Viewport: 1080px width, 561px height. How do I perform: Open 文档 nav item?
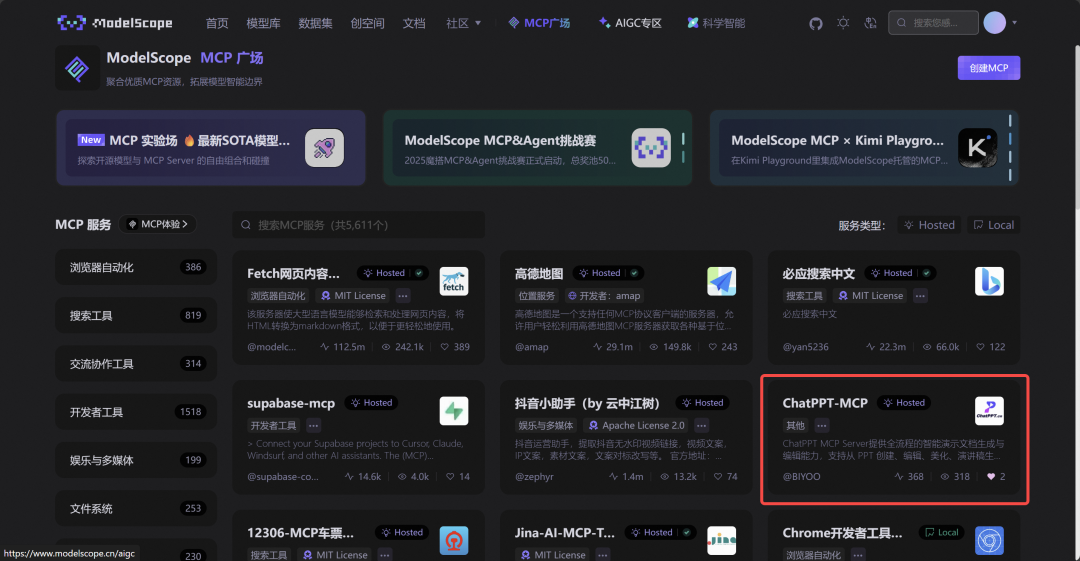point(414,23)
